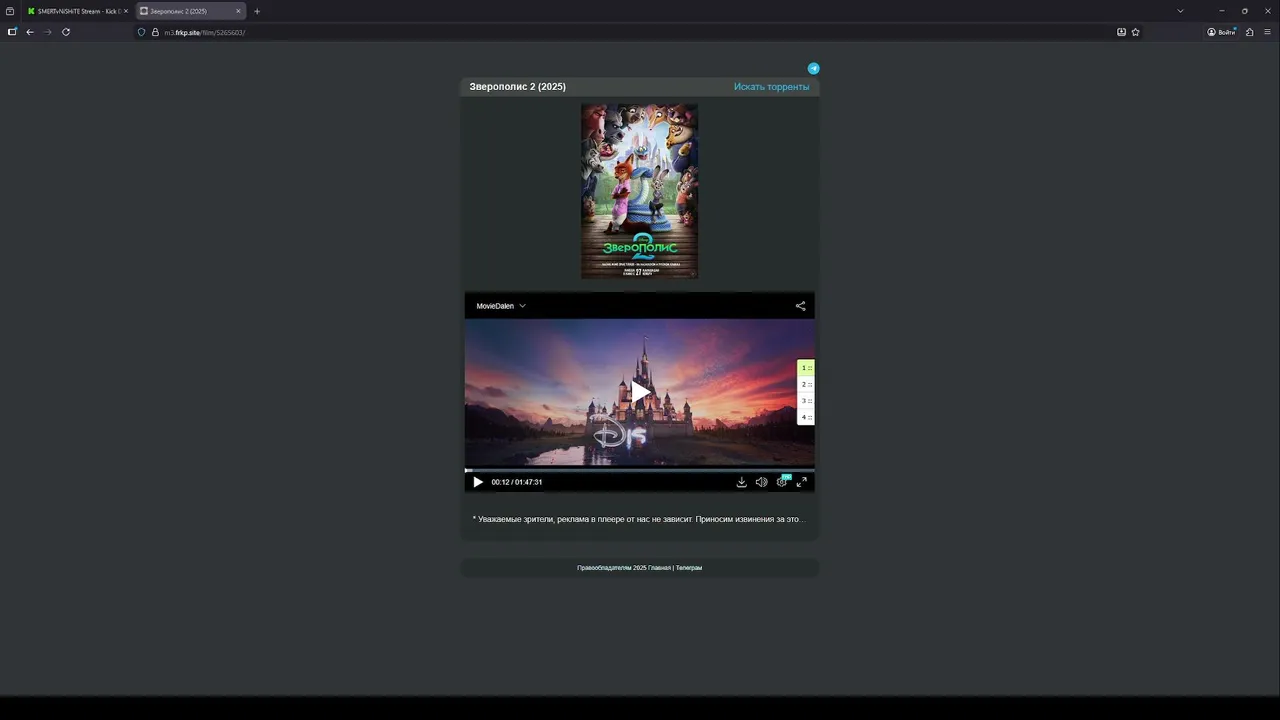Bookmark this page with the star icon
1280x720 pixels.
coord(1136,32)
